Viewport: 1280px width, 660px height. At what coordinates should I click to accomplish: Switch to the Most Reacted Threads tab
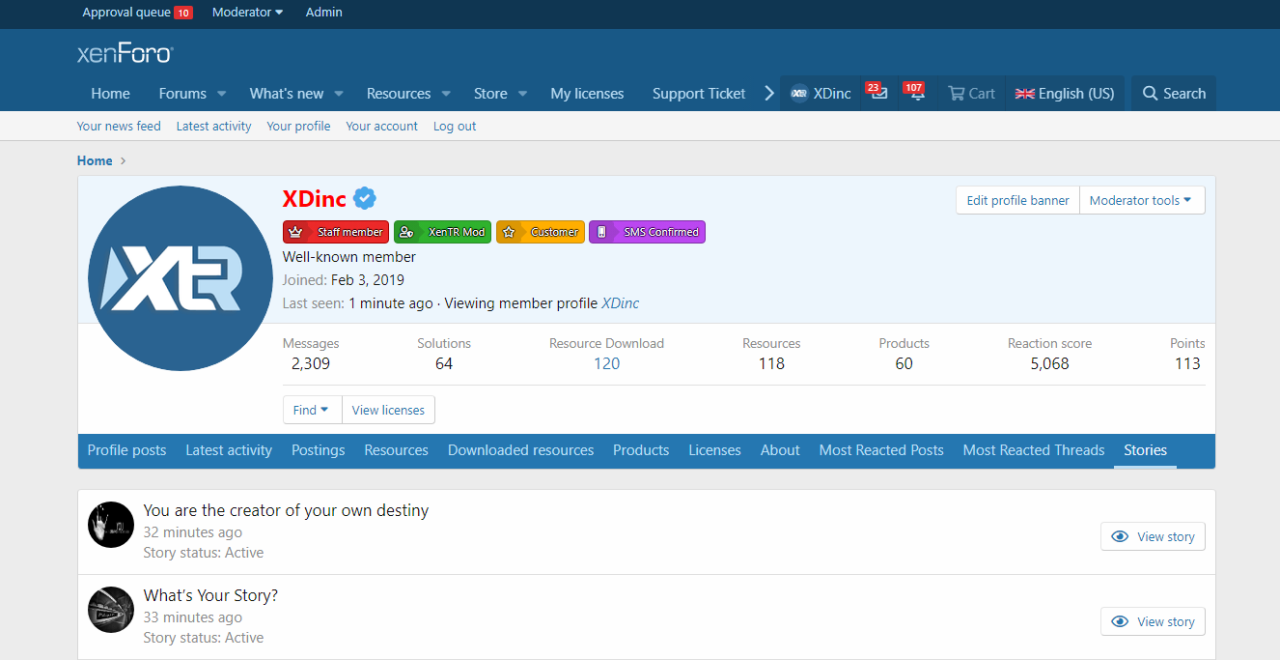1034,450
